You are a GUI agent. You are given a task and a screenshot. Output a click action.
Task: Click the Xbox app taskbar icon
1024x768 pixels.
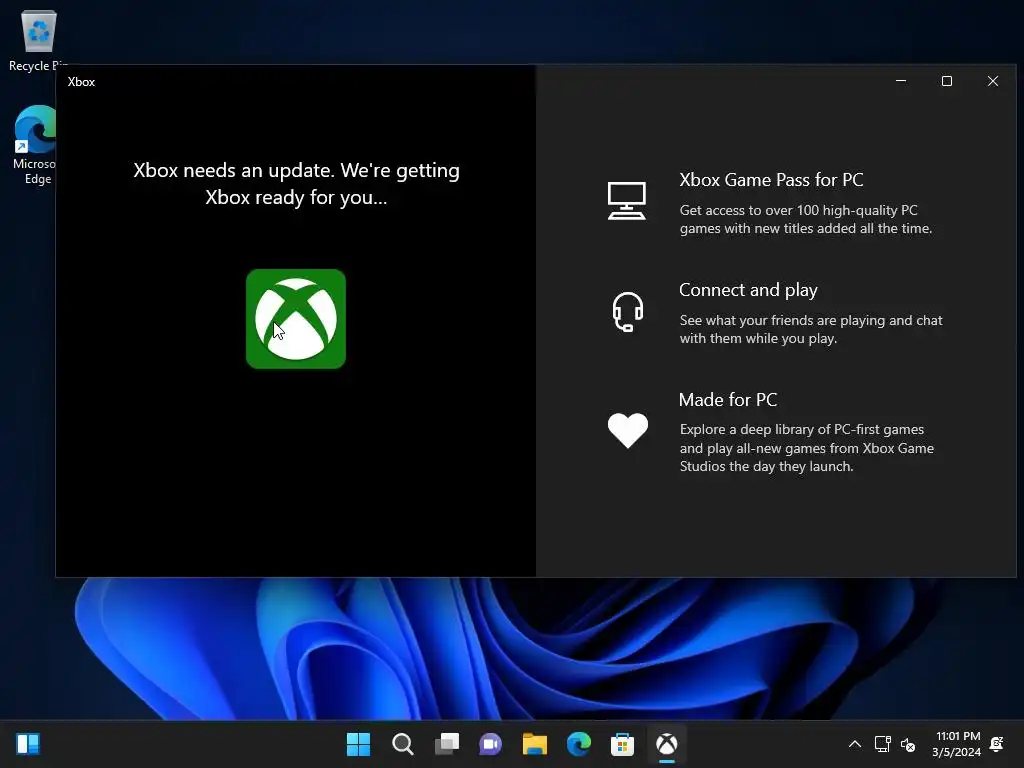tap(667, 744)
